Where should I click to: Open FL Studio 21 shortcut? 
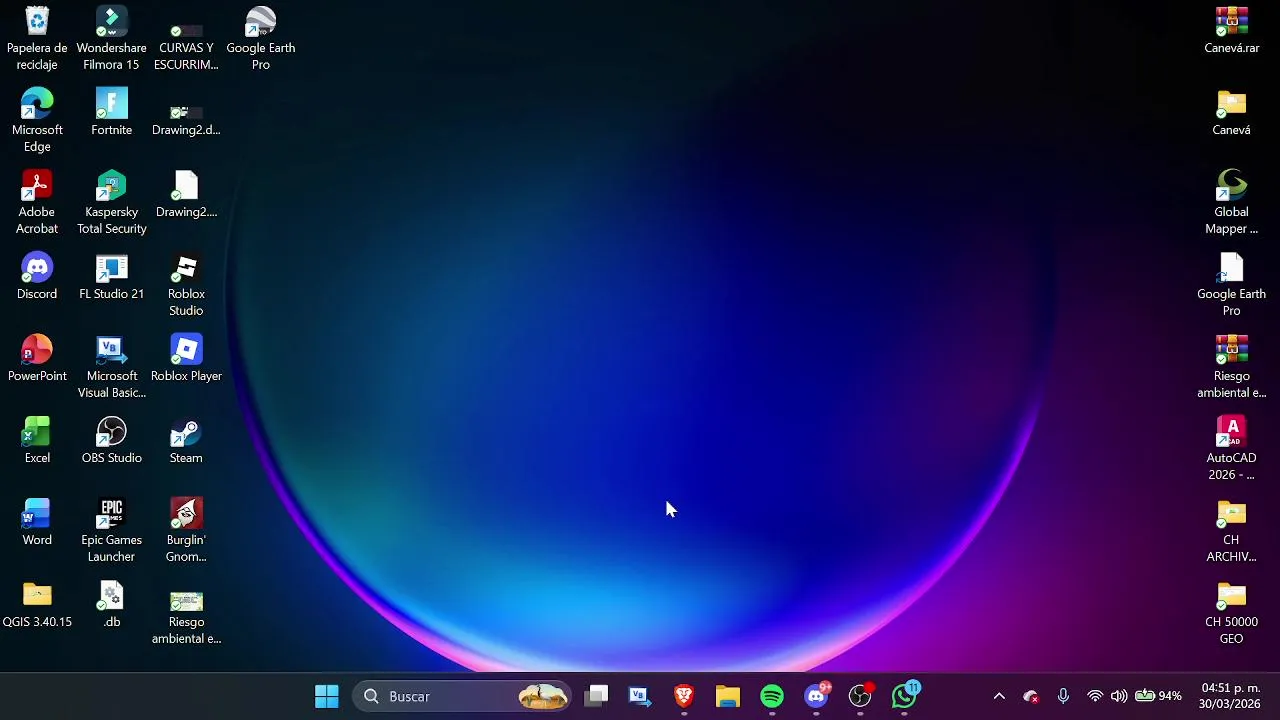click(x=111, y=276)
